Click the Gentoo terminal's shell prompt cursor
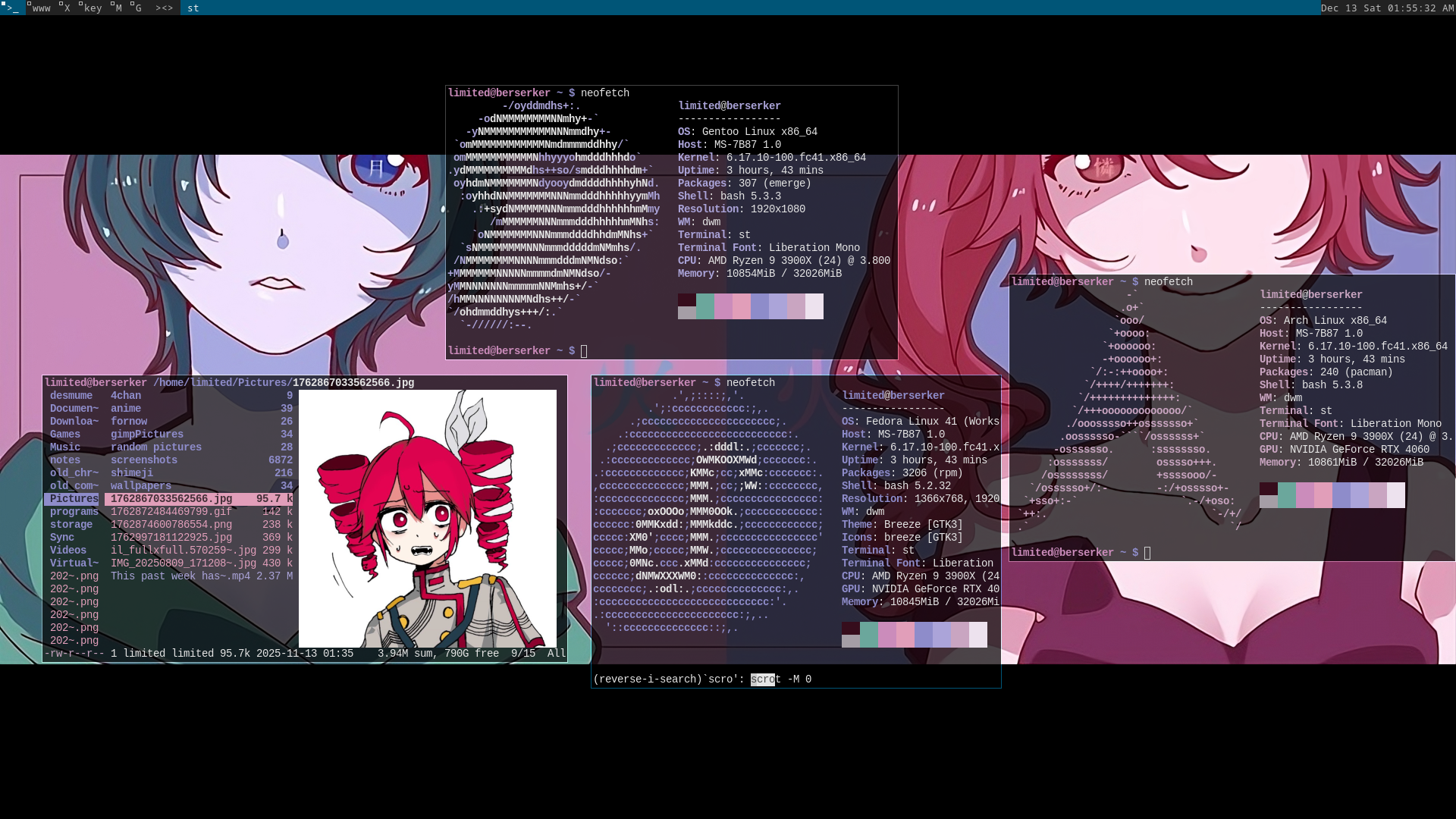 tap(584, 351)
